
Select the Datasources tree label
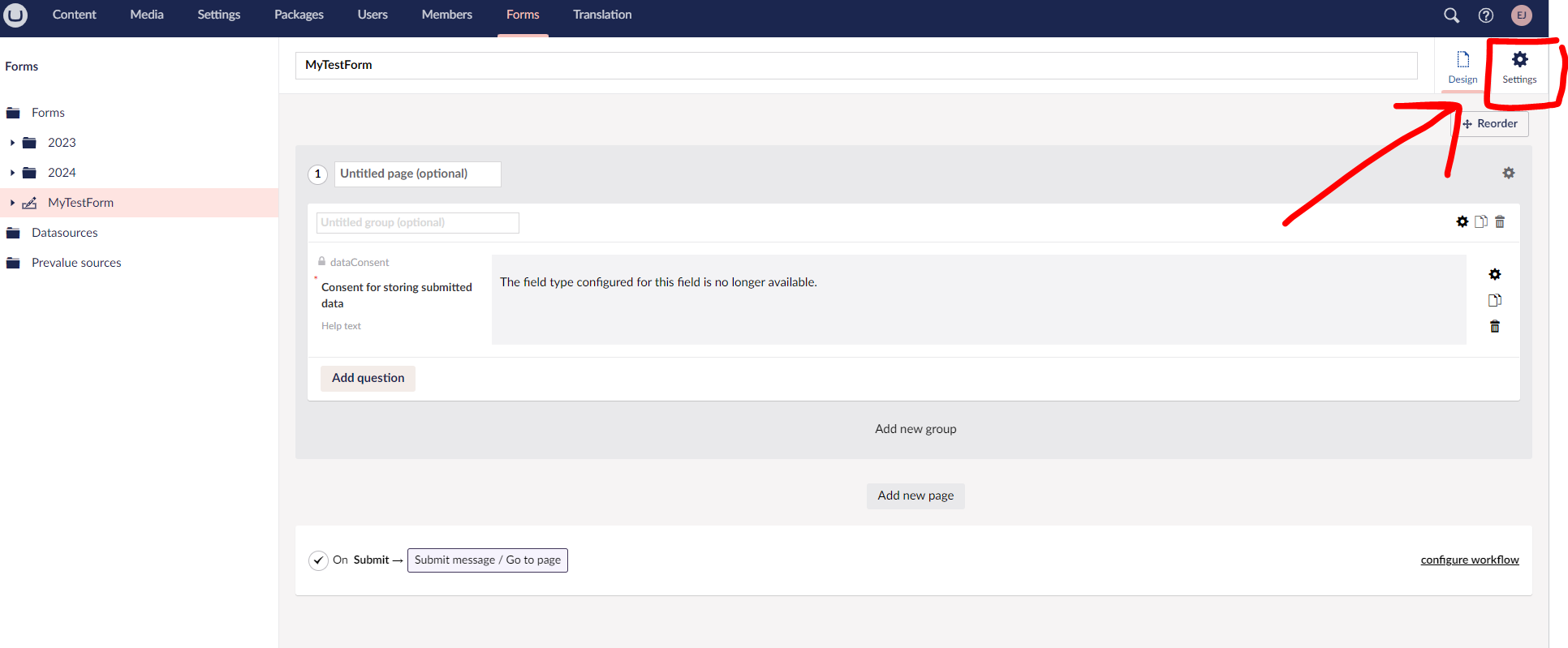65,233
